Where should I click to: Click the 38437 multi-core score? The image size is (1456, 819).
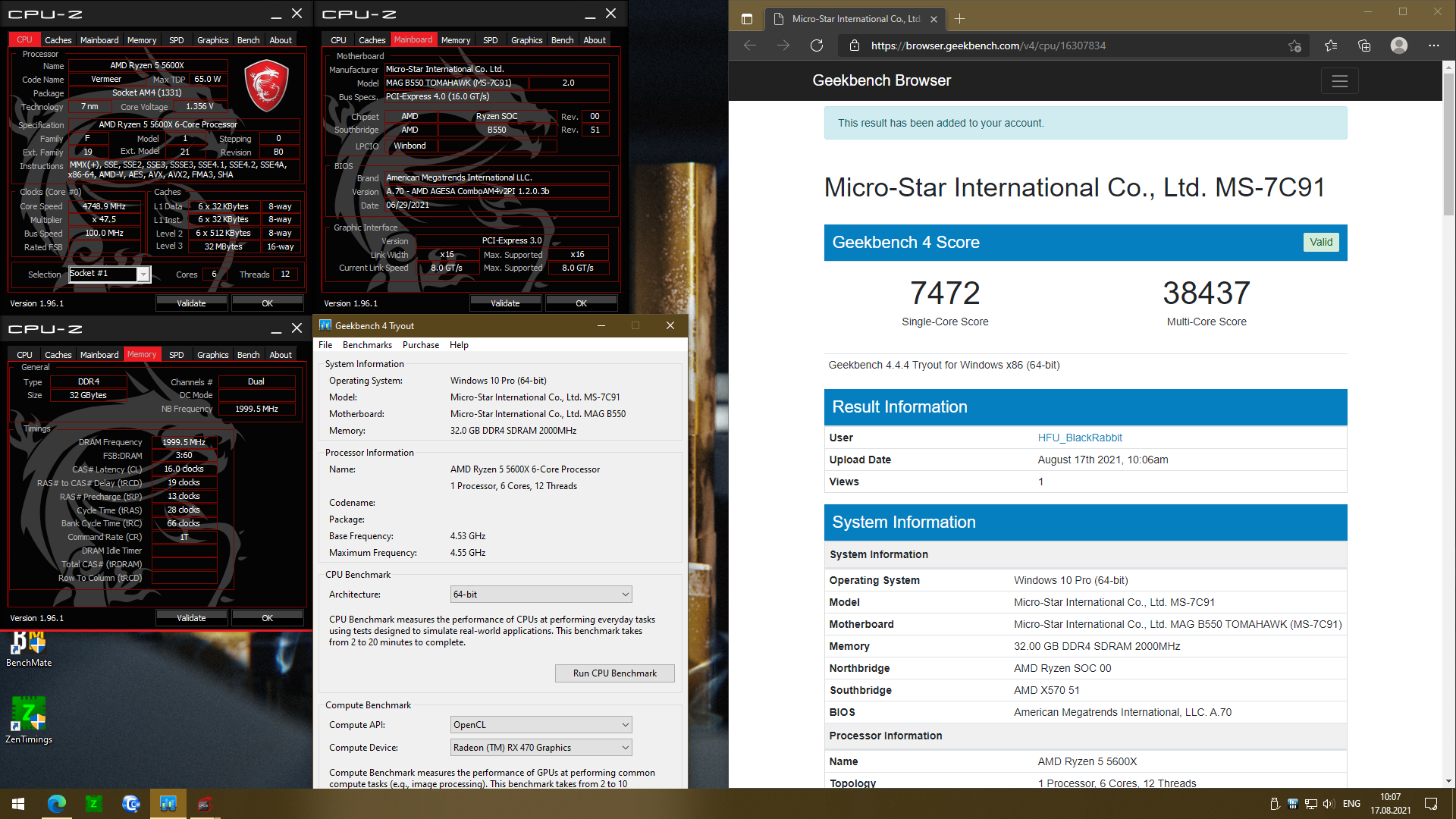coord(1207,293)
